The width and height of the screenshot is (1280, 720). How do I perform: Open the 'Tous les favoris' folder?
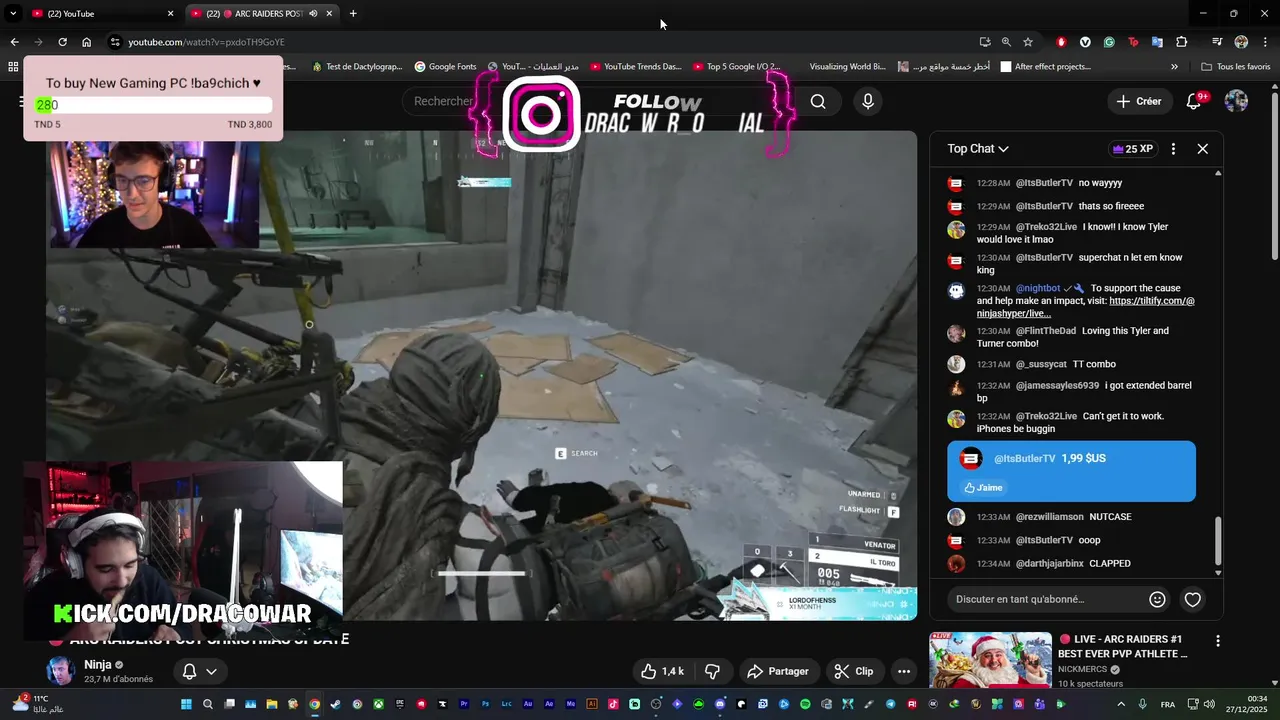click(x=1236, y=67)
